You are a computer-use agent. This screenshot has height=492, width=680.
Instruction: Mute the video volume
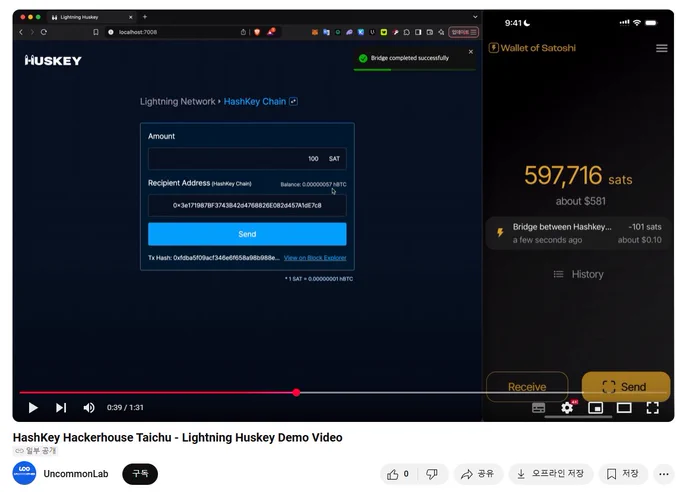(x=89, y=408)
